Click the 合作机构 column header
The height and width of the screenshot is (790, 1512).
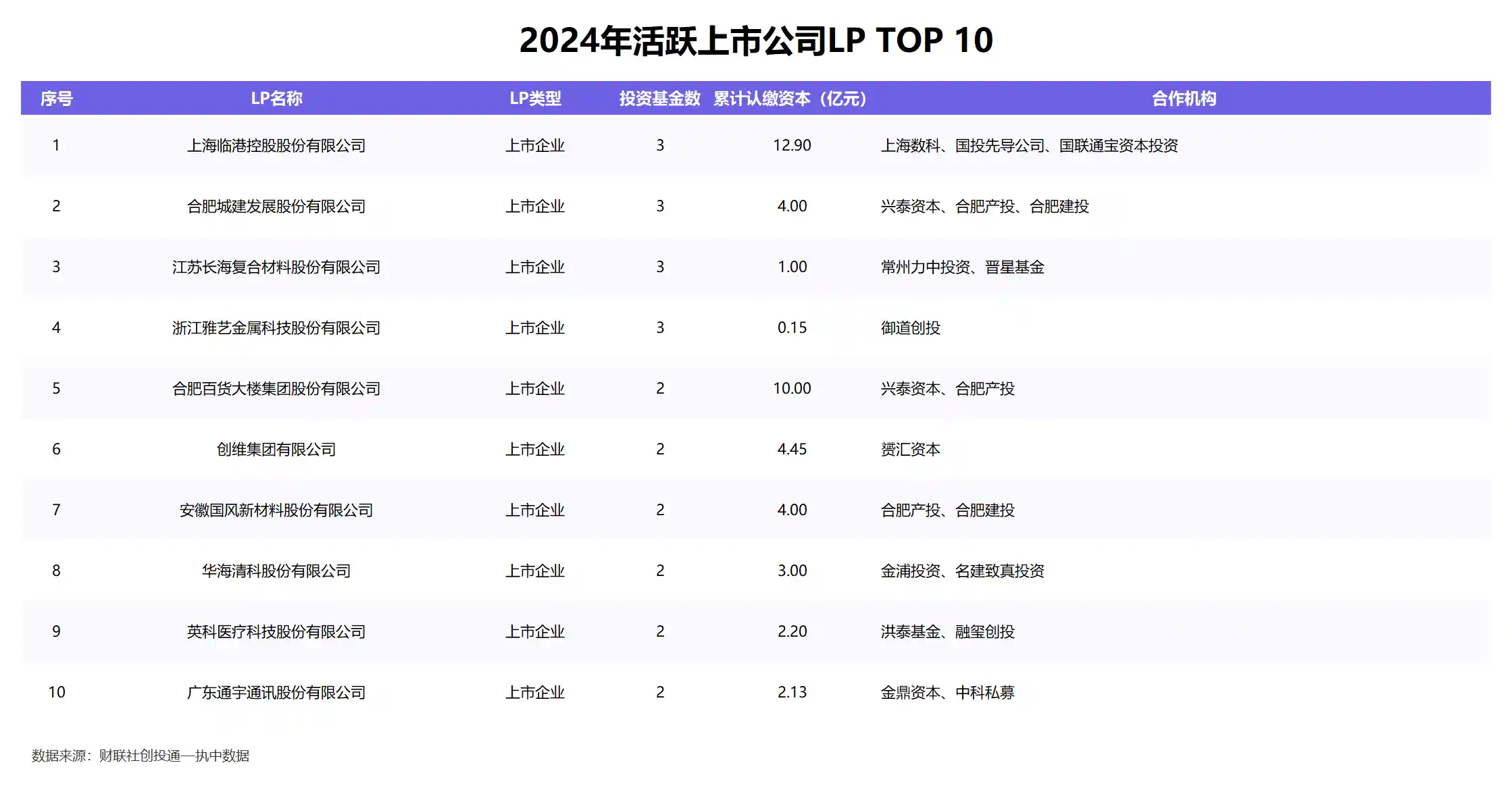tap(1184, 99)
